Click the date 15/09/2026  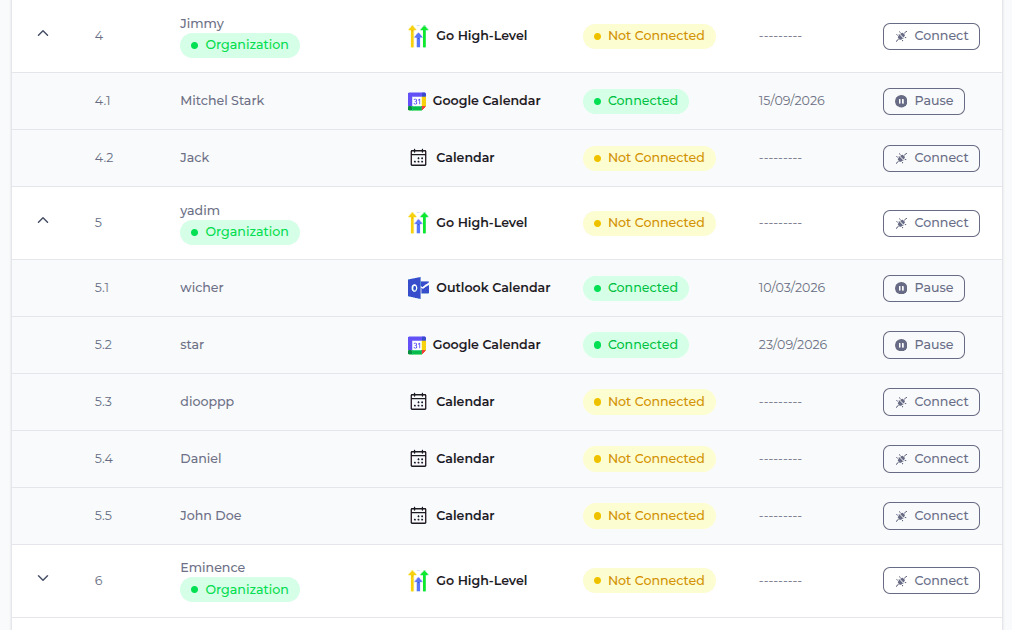tap(792, 101)
